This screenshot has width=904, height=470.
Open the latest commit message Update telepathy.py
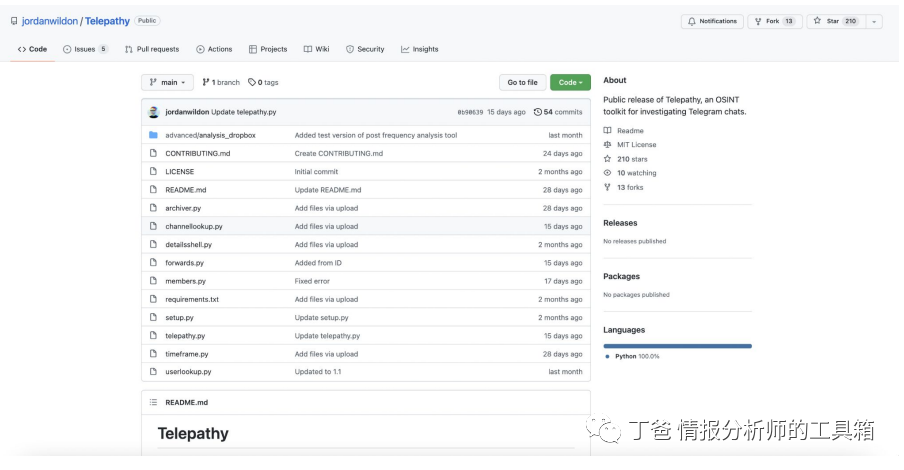tap(244, 112)
